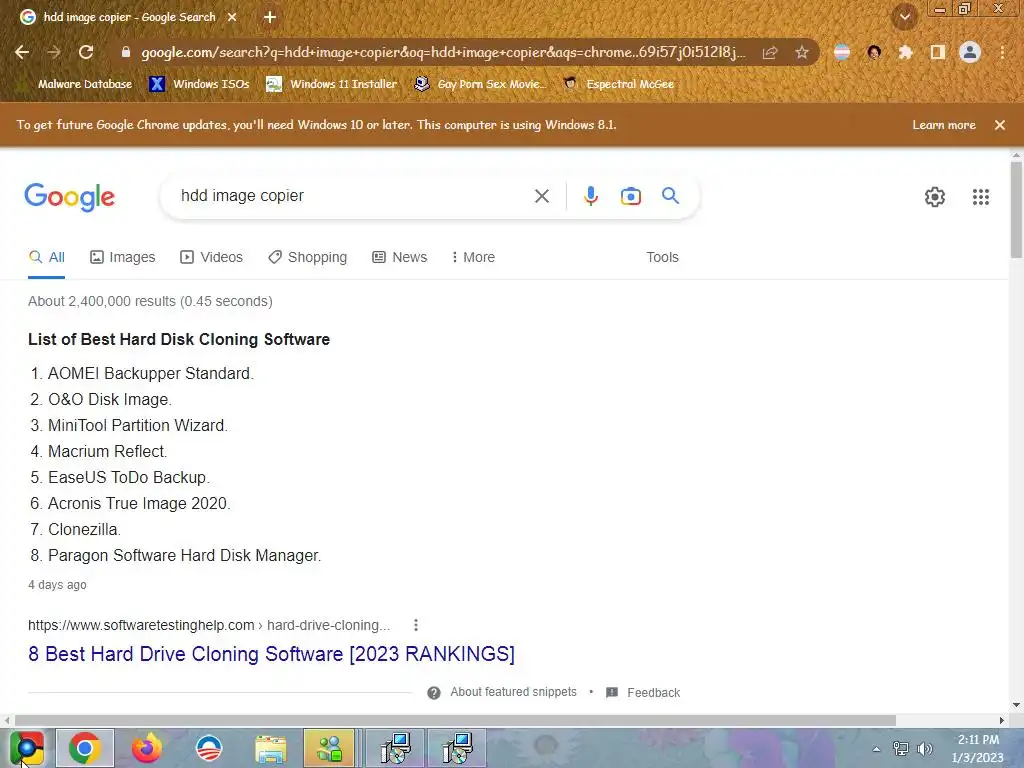This screenshot has height=768, width=1024.
Task: Go back to the previous page
Action: pyautogui.click(x=22, y=52)
